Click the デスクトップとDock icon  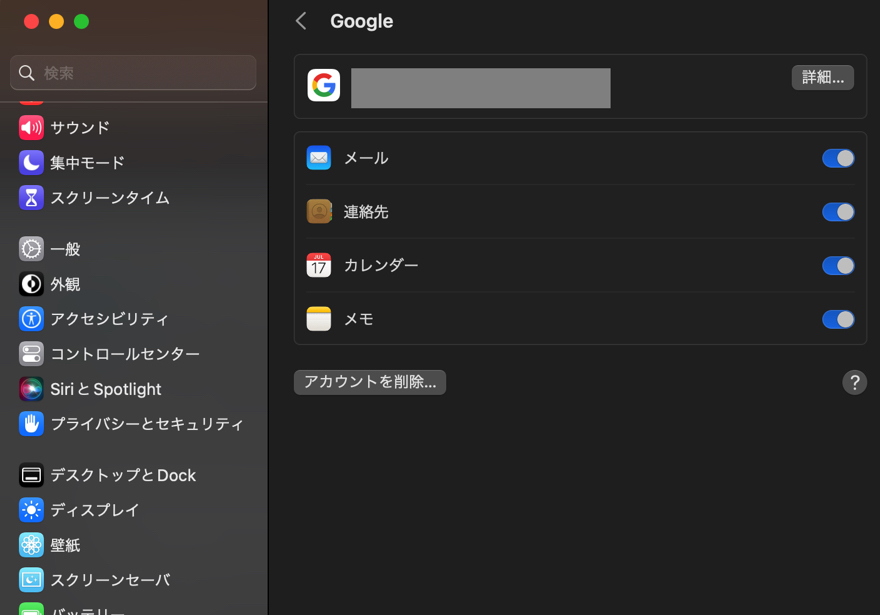coord(31,475)
